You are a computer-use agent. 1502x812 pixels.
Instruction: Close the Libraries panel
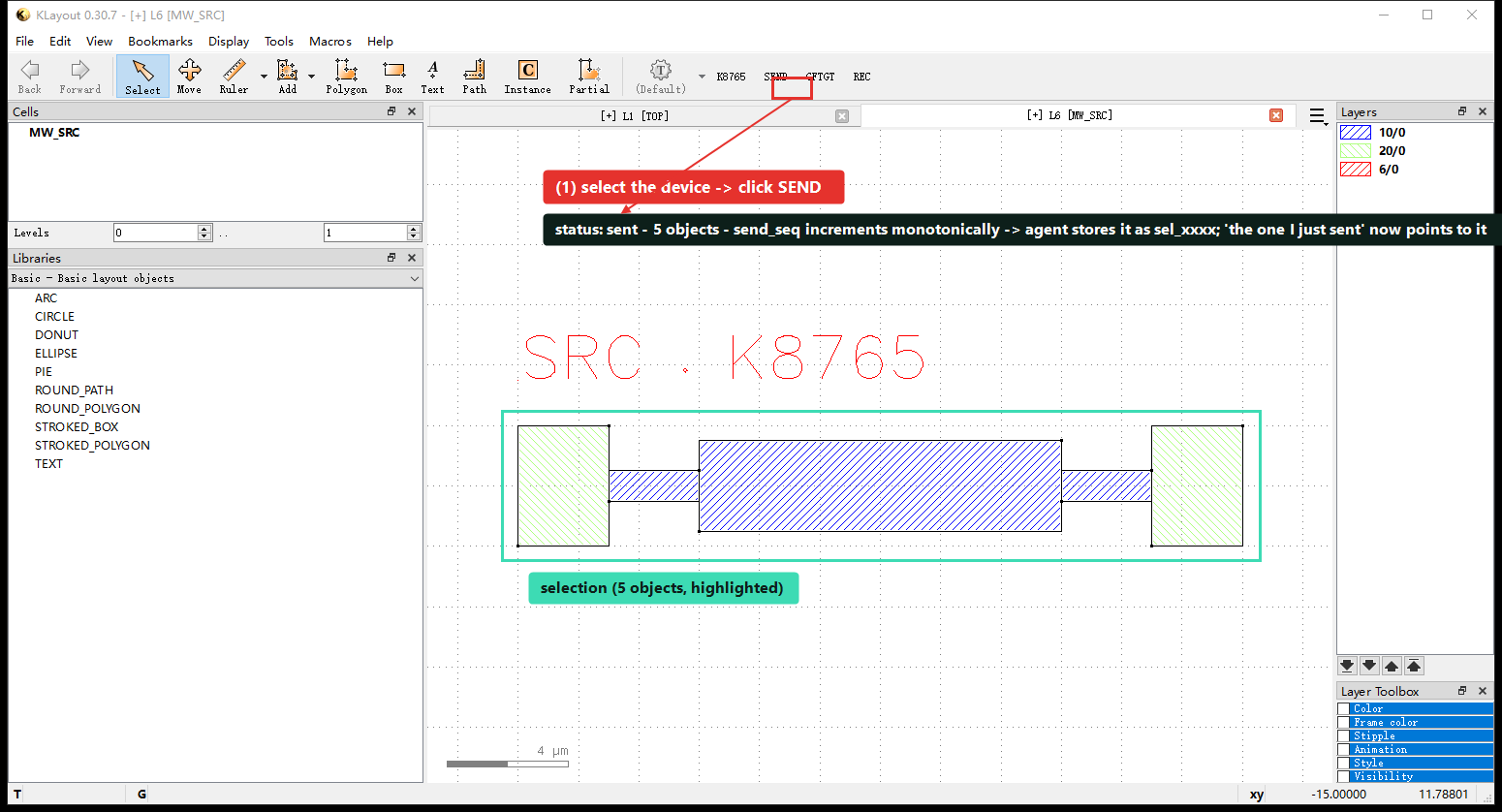click(x=412, y=258)
